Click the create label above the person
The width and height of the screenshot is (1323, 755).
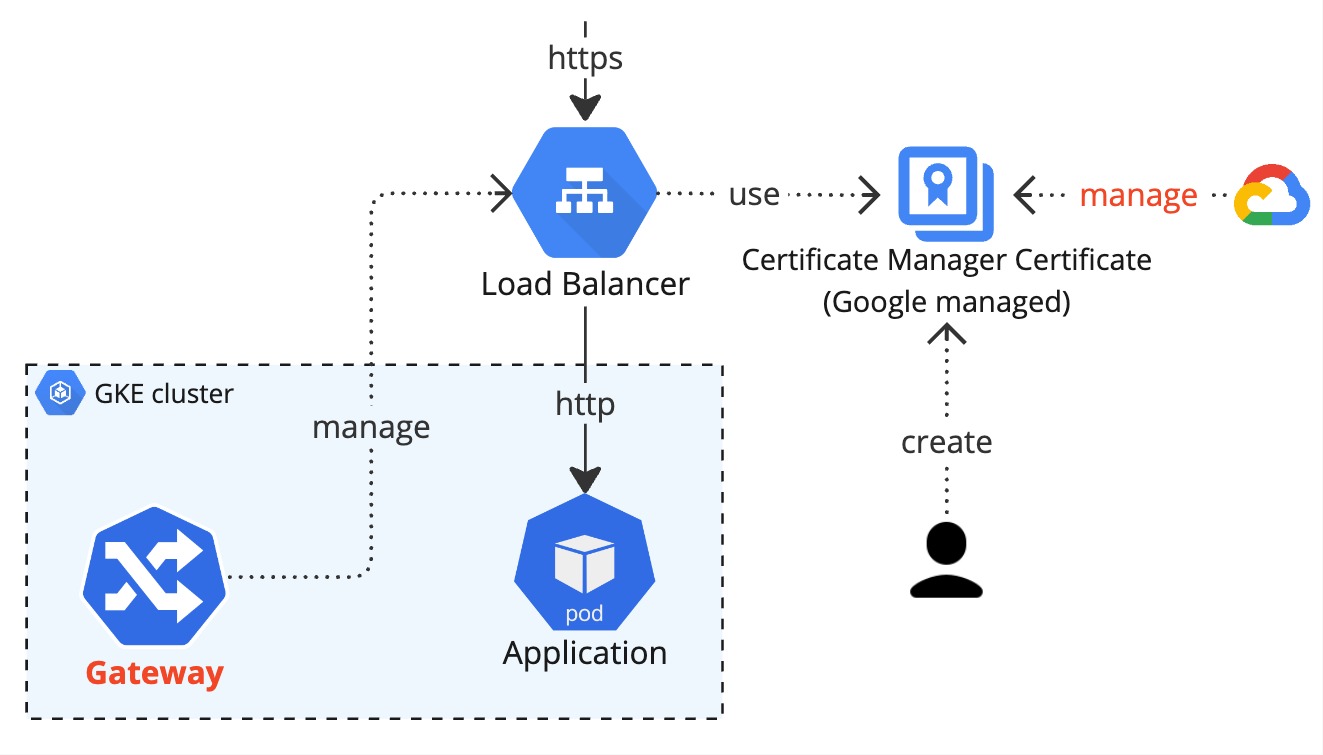click(x=946, y=441)
